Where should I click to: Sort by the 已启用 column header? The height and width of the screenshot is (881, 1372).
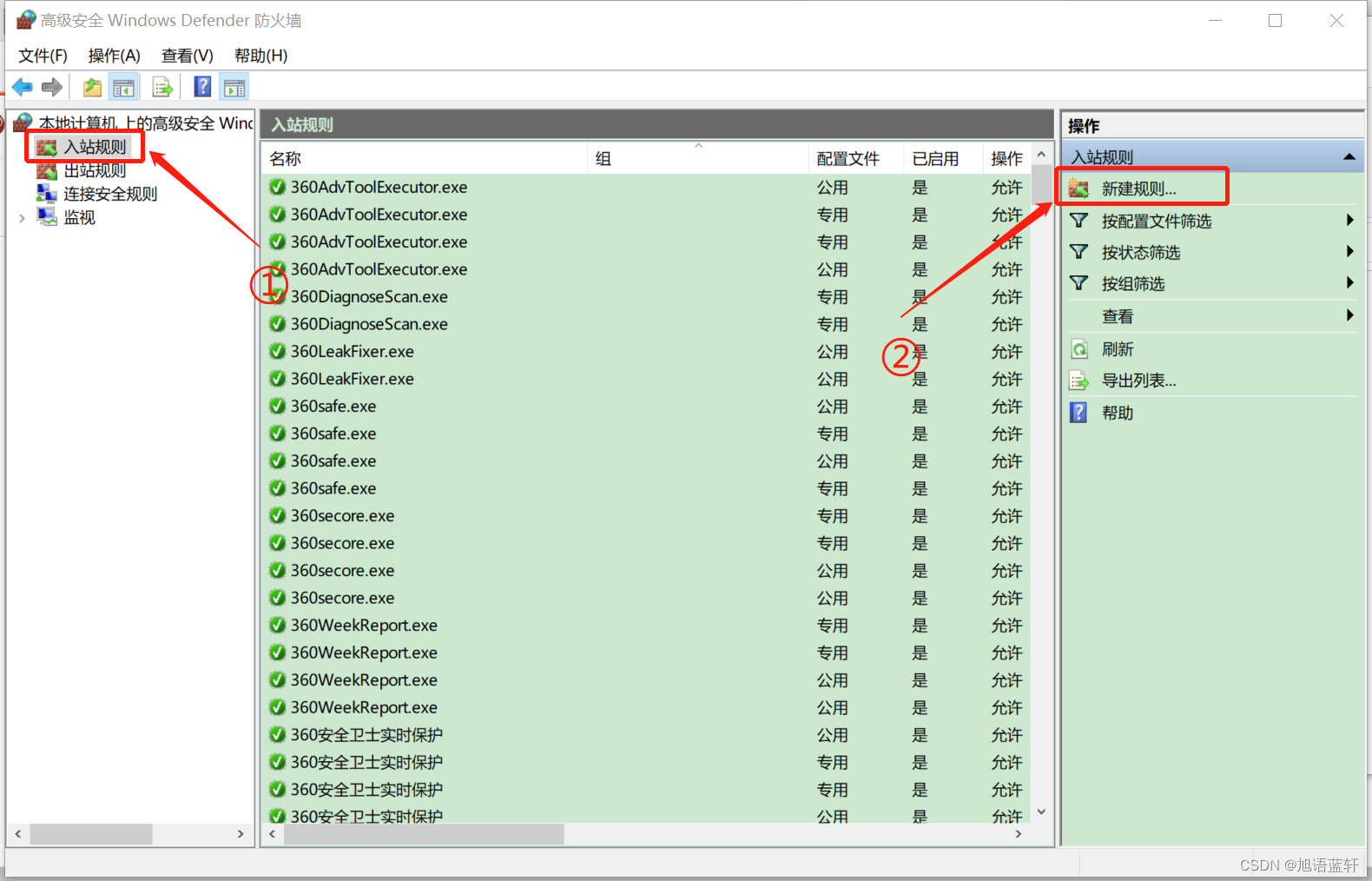pos(943,158)
